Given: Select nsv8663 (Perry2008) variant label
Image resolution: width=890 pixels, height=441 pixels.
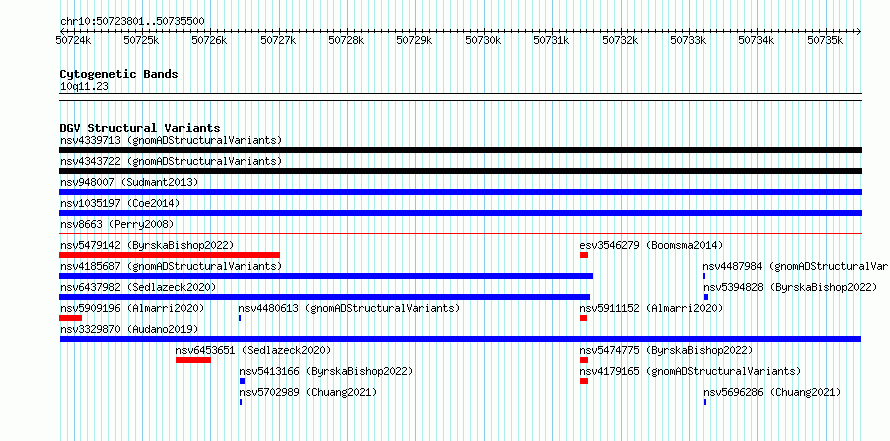Looking at the screenshot, I should (x=117, y=224).
